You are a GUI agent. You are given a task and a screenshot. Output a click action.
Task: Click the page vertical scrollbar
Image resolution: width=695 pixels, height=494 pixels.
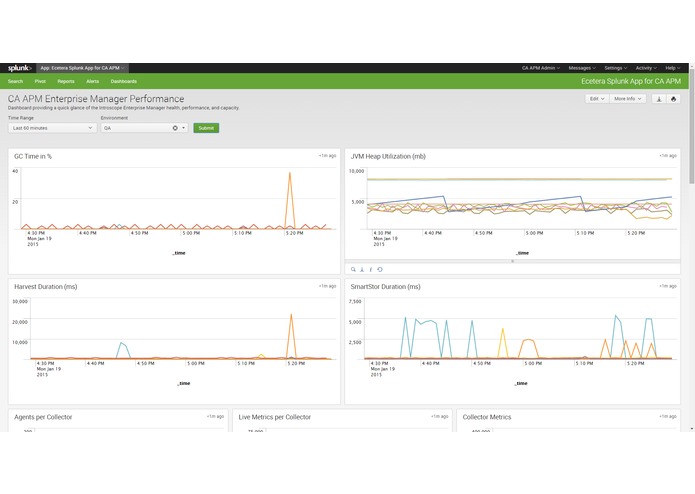click(x=692, y=126)
